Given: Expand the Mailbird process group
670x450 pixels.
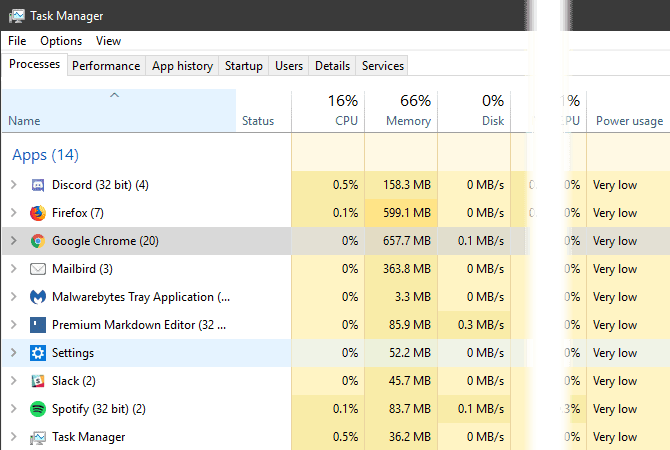Looking at the screenshot, I should pos(14,269).
